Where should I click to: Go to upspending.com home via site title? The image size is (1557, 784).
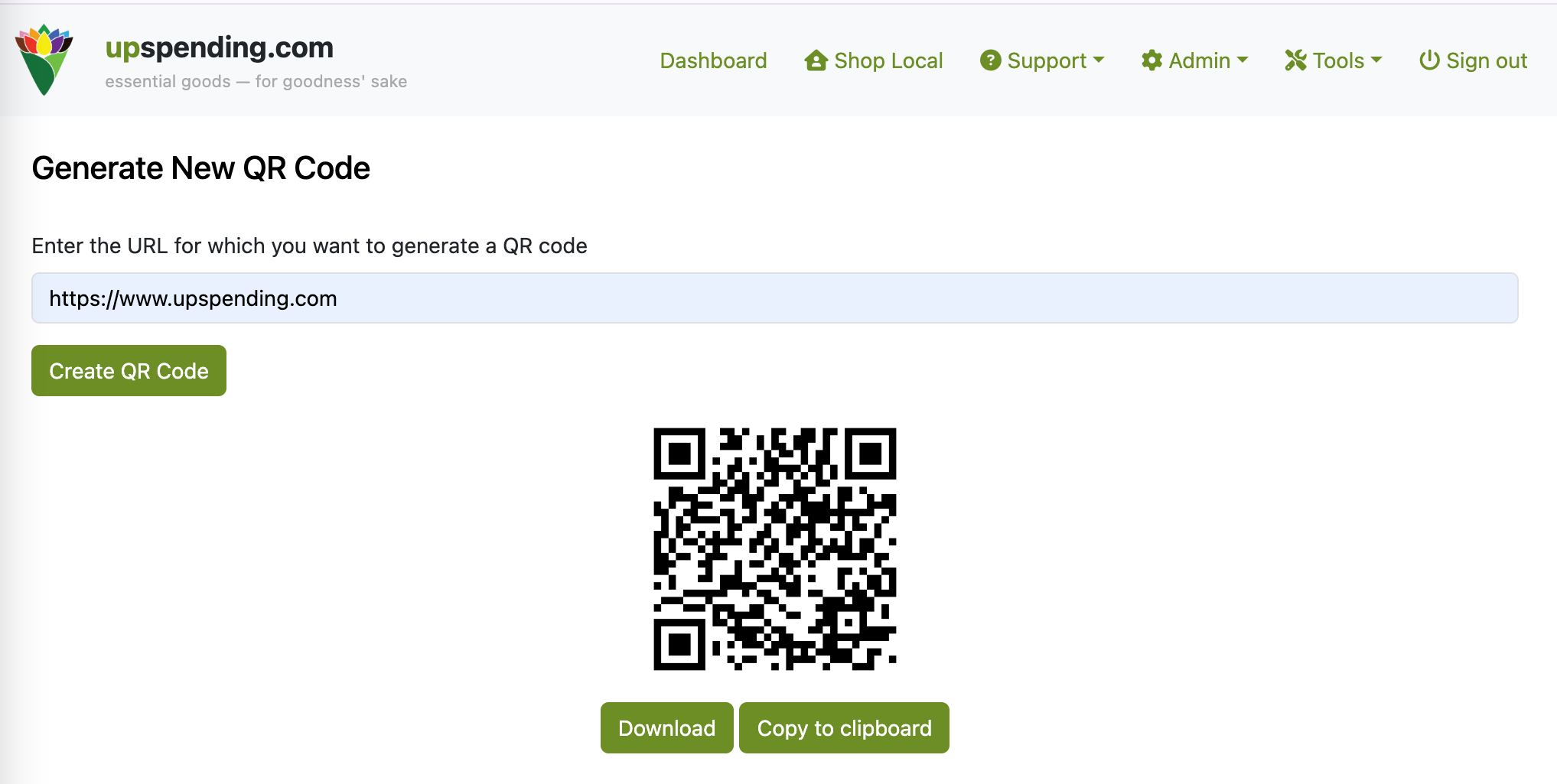220,47
